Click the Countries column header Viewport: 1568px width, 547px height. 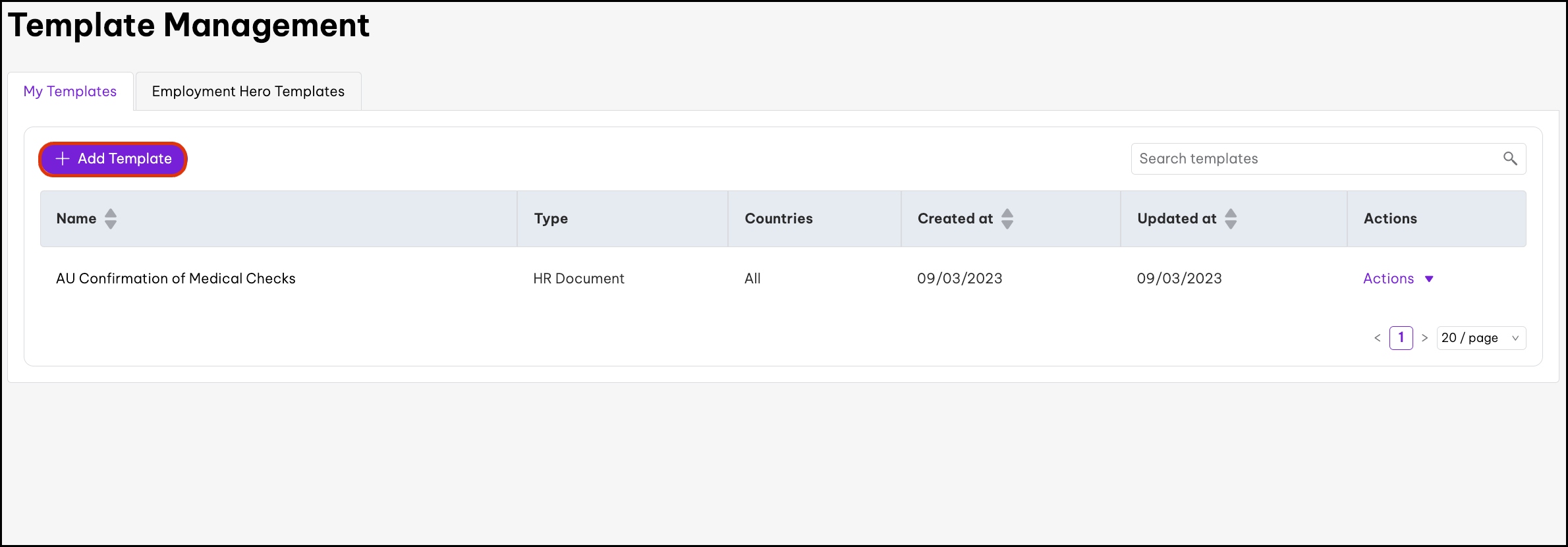[x=778, y=219]
